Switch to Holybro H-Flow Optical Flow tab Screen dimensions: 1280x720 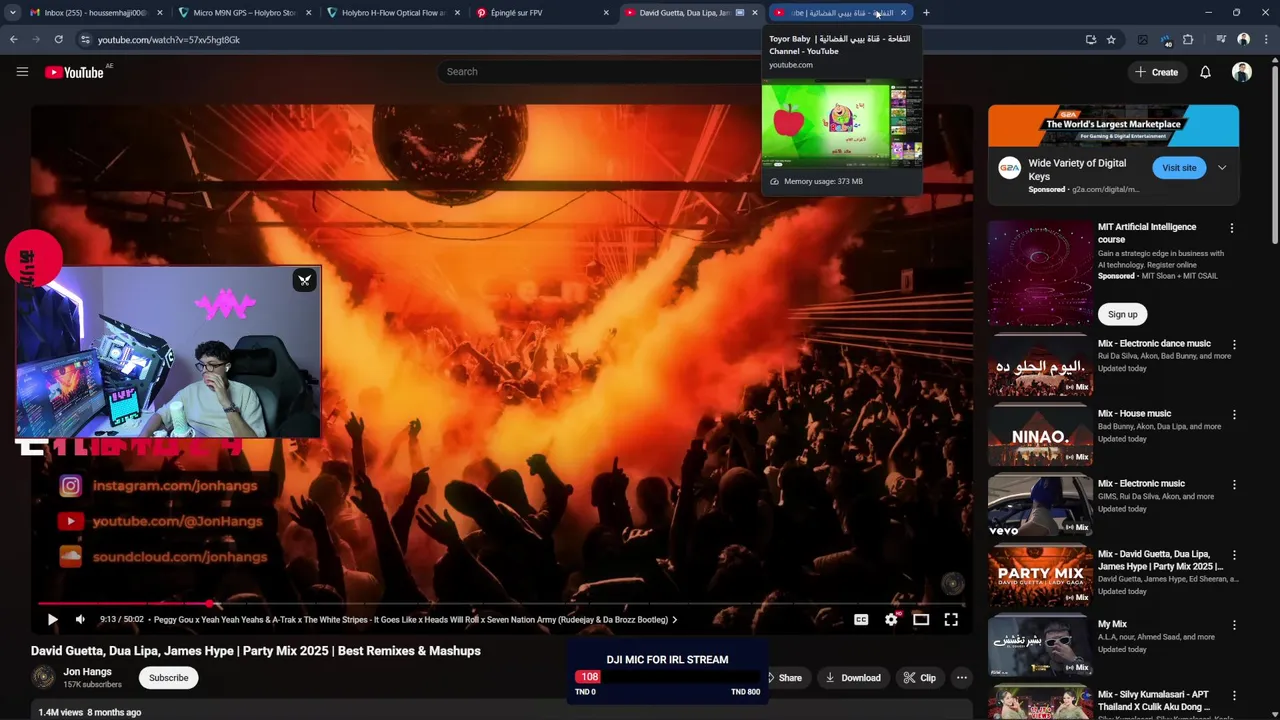[x=393, y=13]
